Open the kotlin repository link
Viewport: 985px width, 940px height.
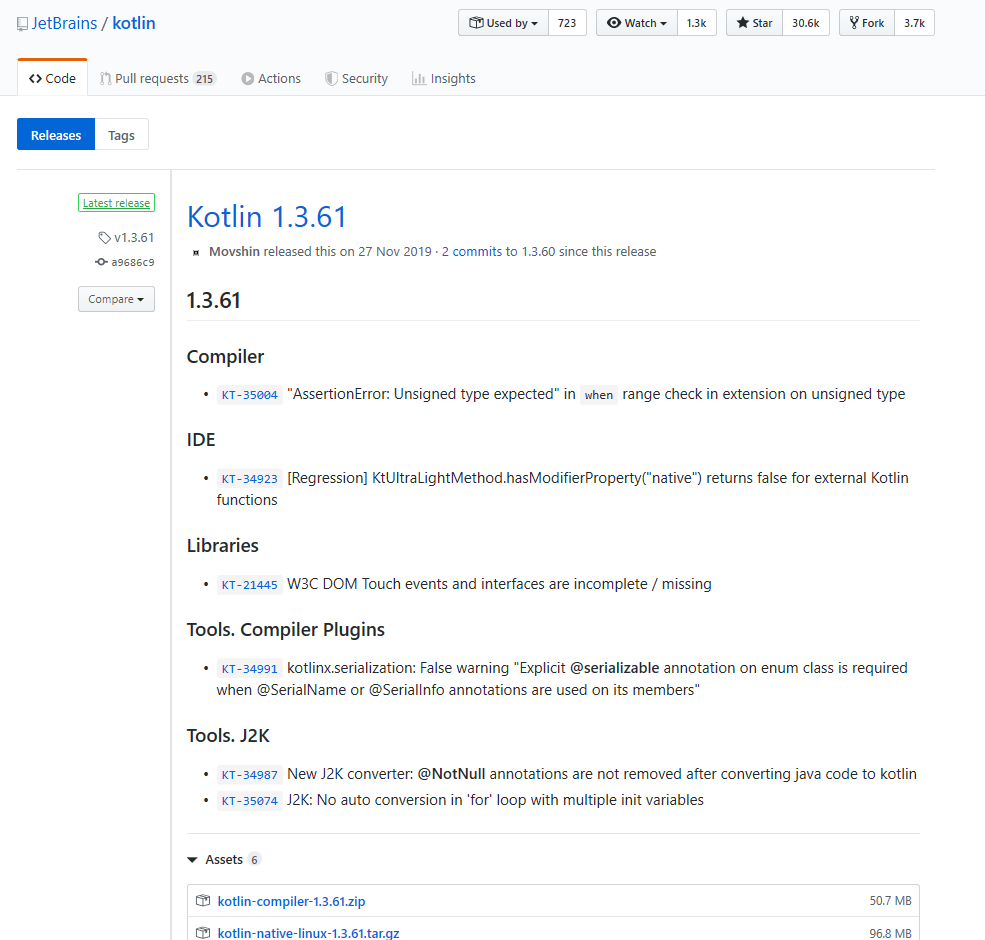pos(134,23)
